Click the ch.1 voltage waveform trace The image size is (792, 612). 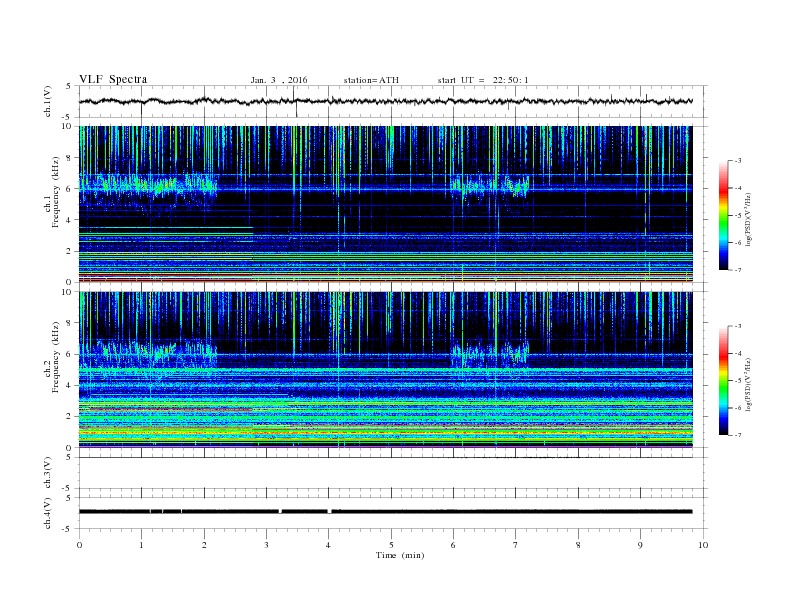pyautogui.click(x=385, y=101)
